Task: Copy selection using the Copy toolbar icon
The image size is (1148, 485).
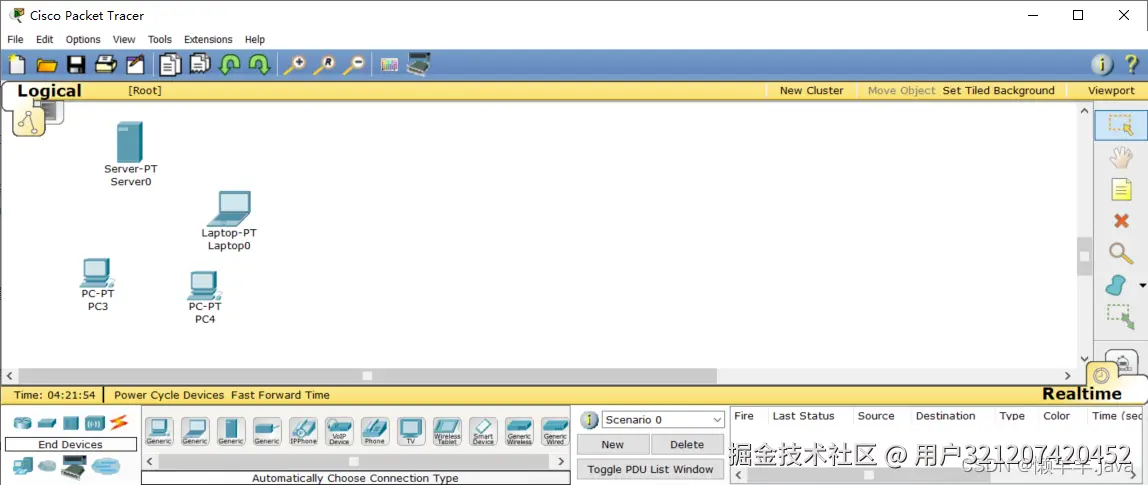Action: [x=170, y=65]
